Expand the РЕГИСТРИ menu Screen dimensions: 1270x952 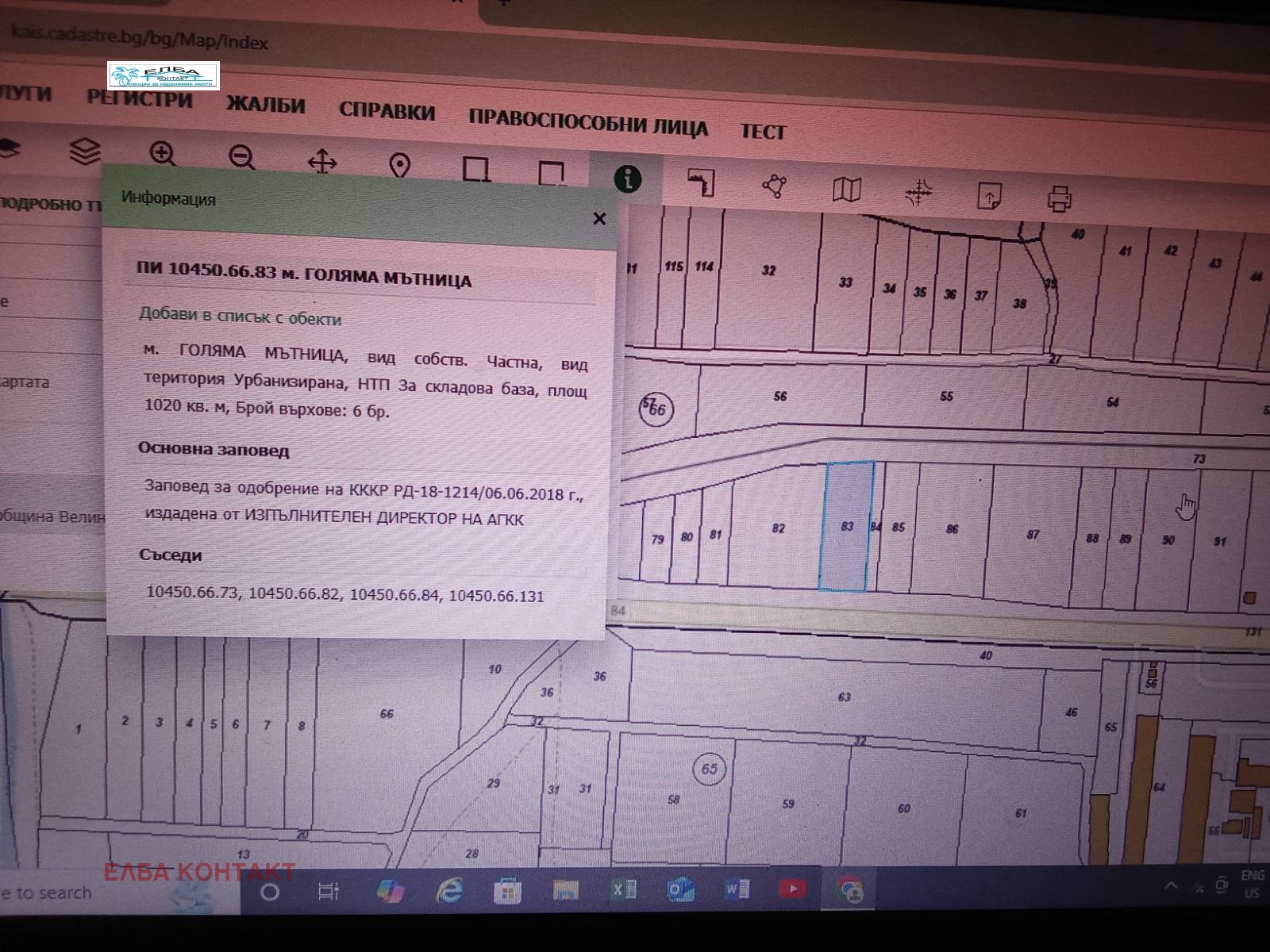click(x=140, y=98)
